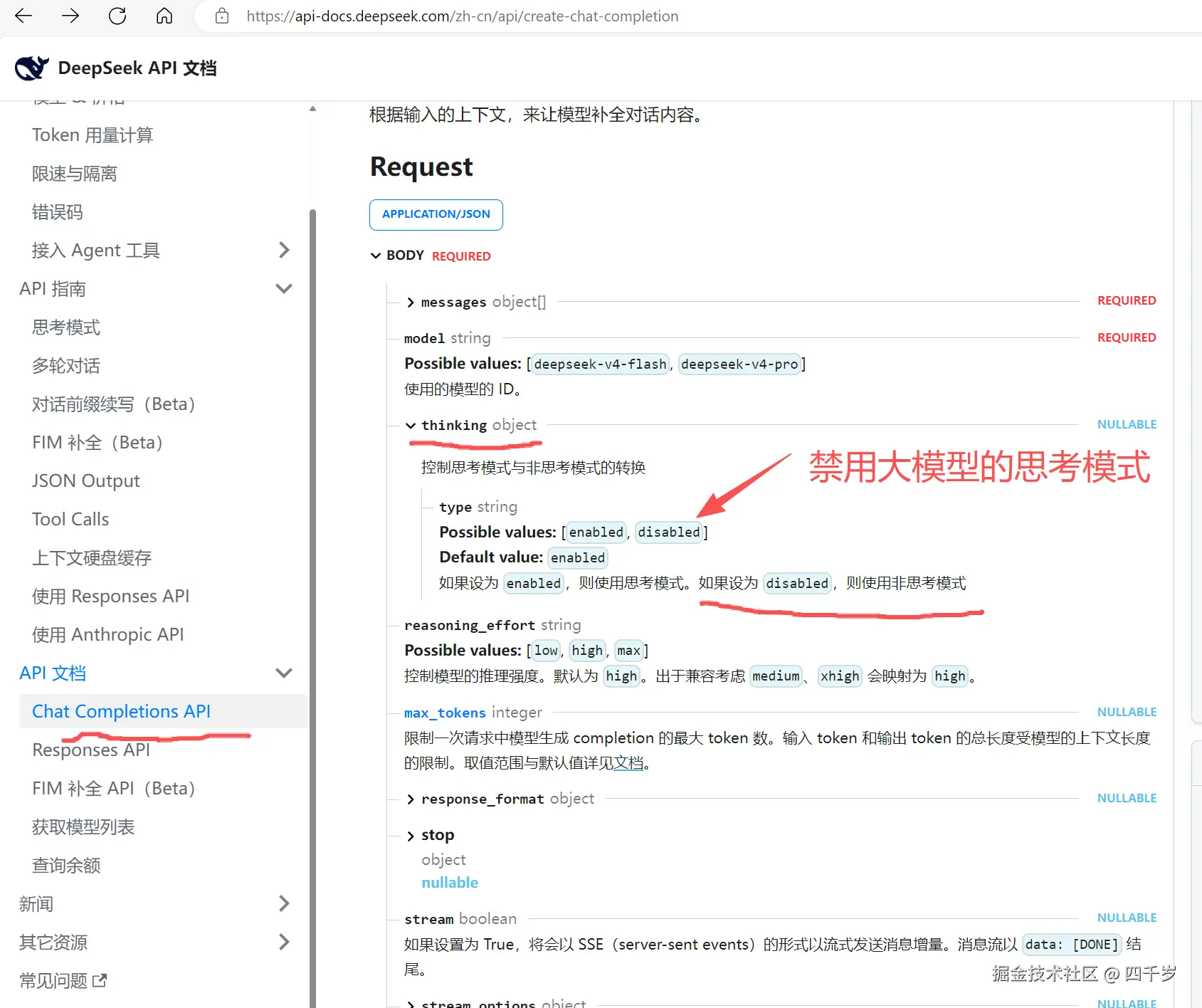Follow the 文档 link in max_tokens description
The height and width of the screenshot is (1008, 1202).
(x=628, y=763)
